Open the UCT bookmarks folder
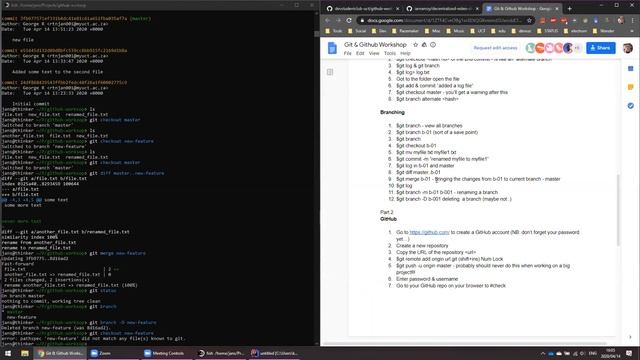The height and width of the screenshot is (360, 640). point(478,31)
